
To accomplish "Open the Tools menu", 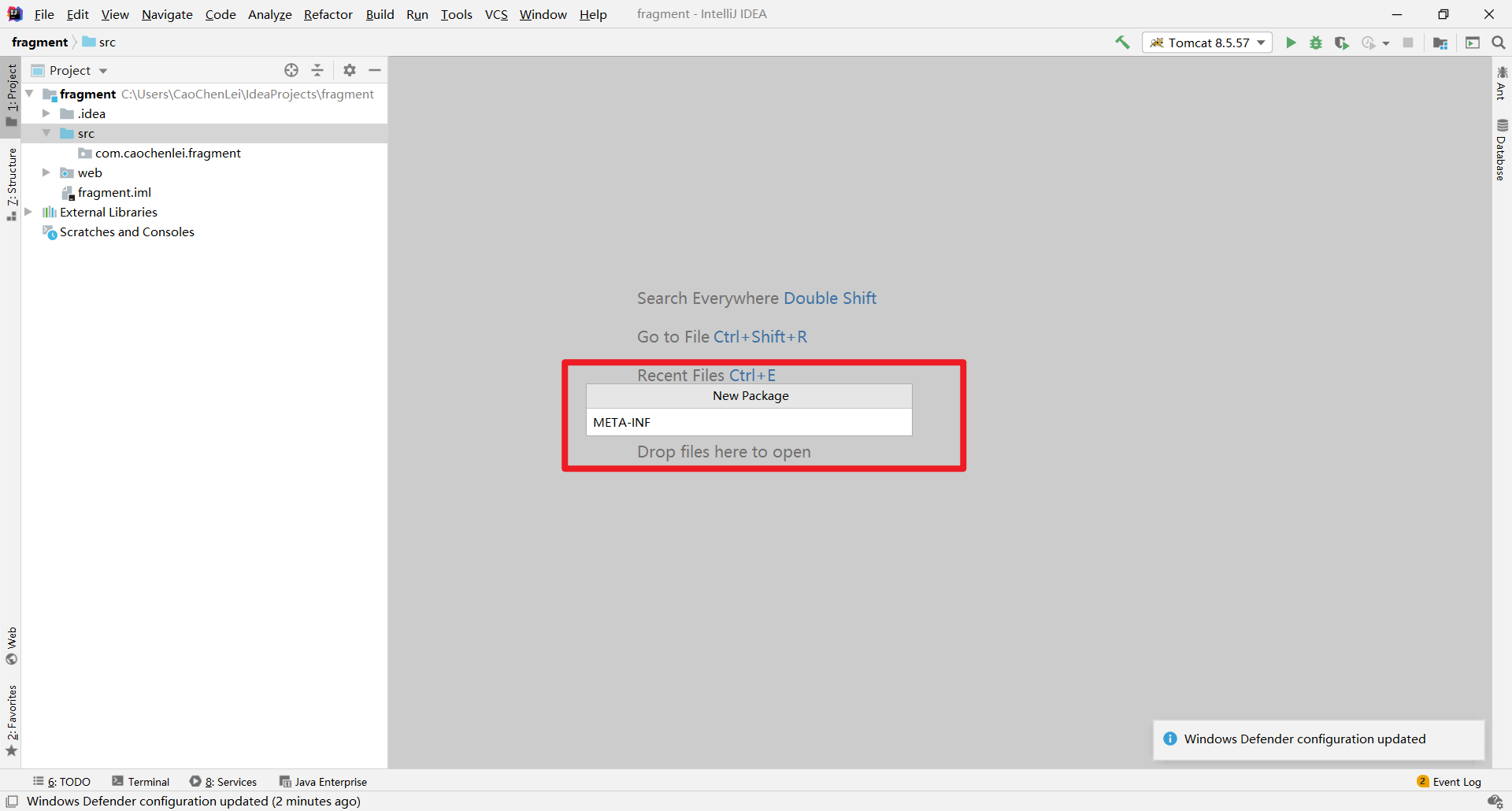I will tap(456, 14).
